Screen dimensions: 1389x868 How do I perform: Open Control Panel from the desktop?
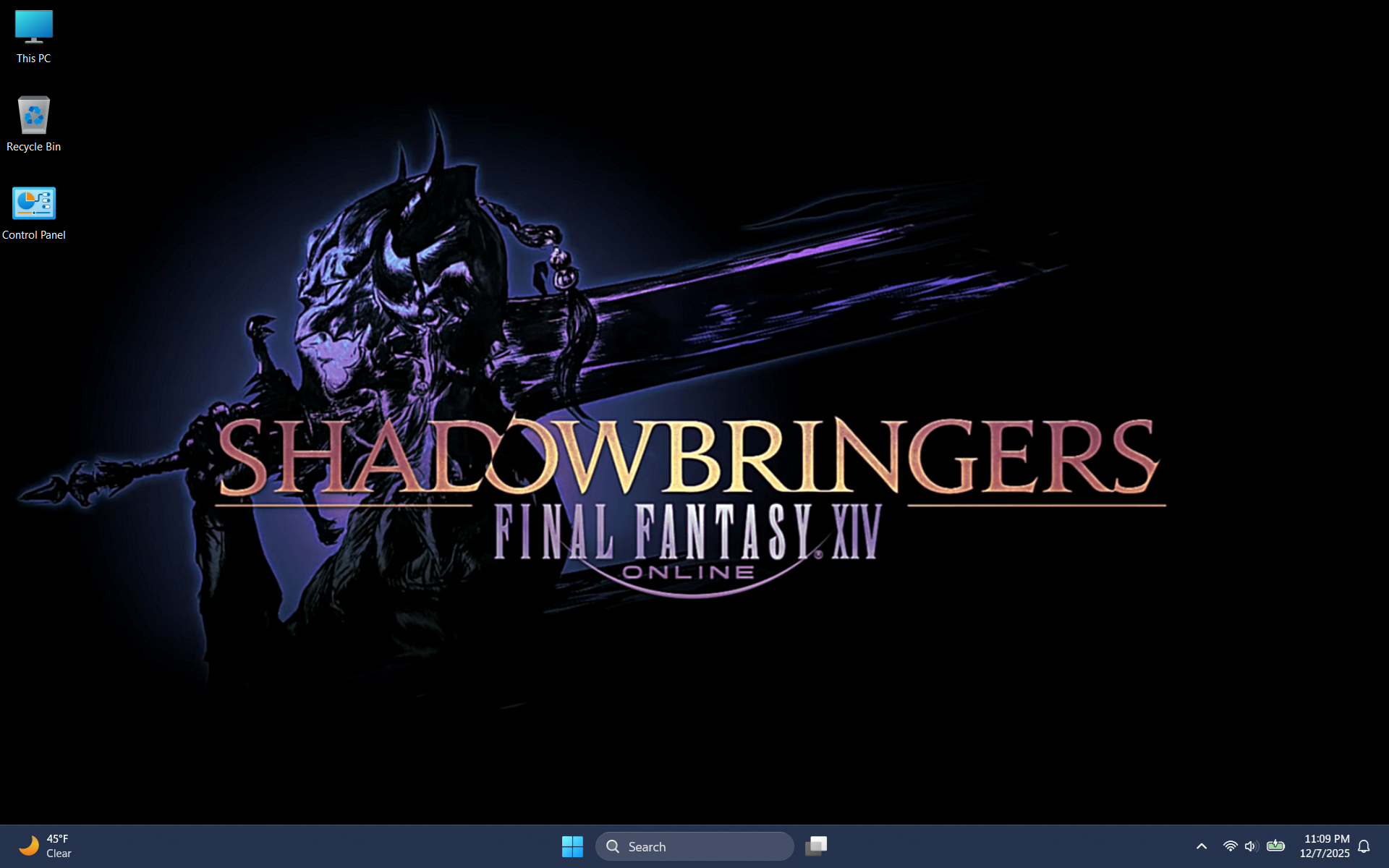click(33, 203)
